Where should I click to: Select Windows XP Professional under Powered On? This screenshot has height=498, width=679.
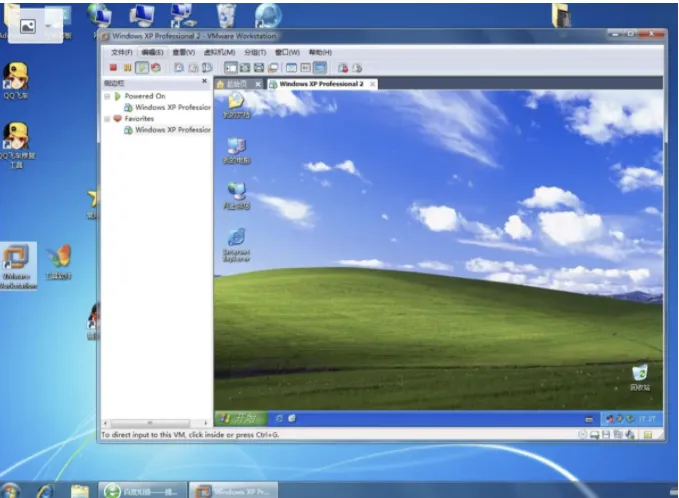(168, 107)
